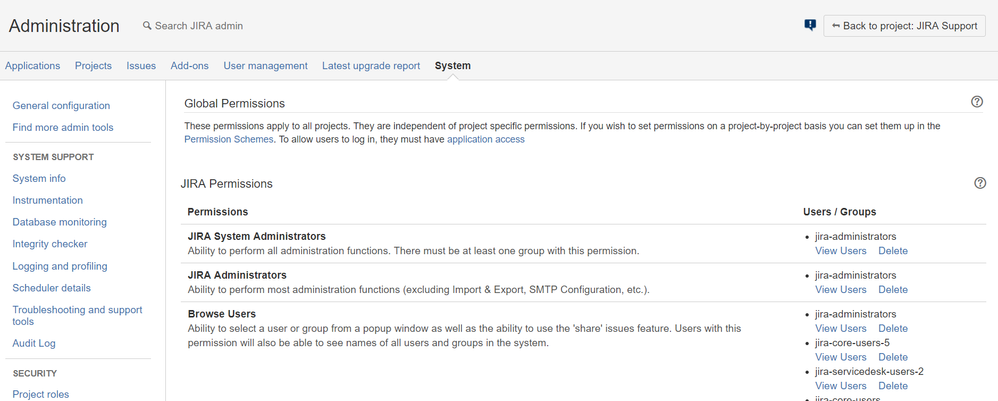
Task: Delete jira-core-users-5 from Browse Users
Action: (x=893, y=357)
